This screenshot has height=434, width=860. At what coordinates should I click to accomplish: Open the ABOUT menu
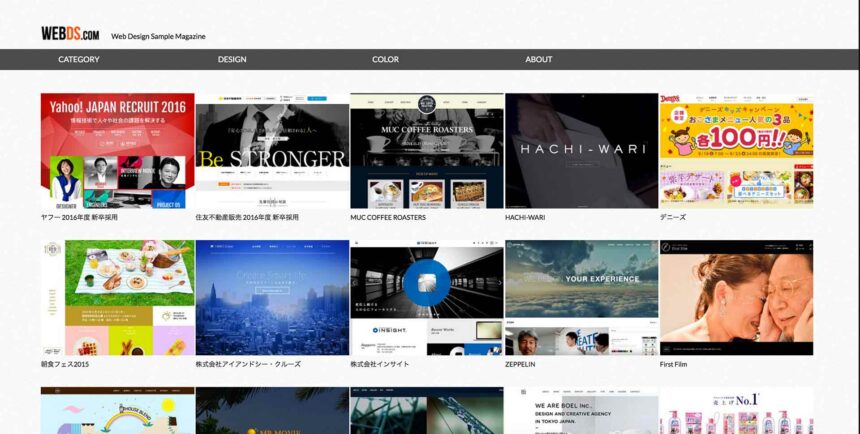(x=539, y=59)
